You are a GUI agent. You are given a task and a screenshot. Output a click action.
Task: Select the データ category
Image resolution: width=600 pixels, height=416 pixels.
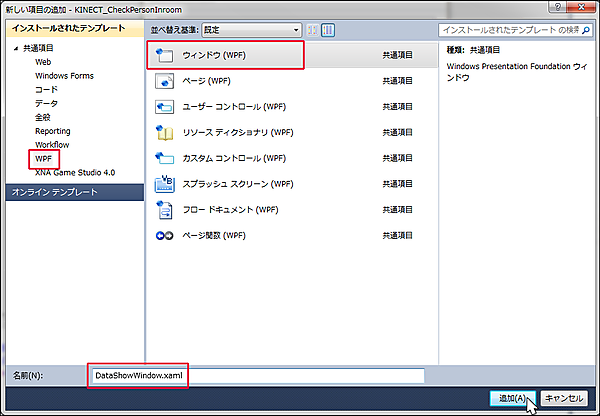click(46, 103)
